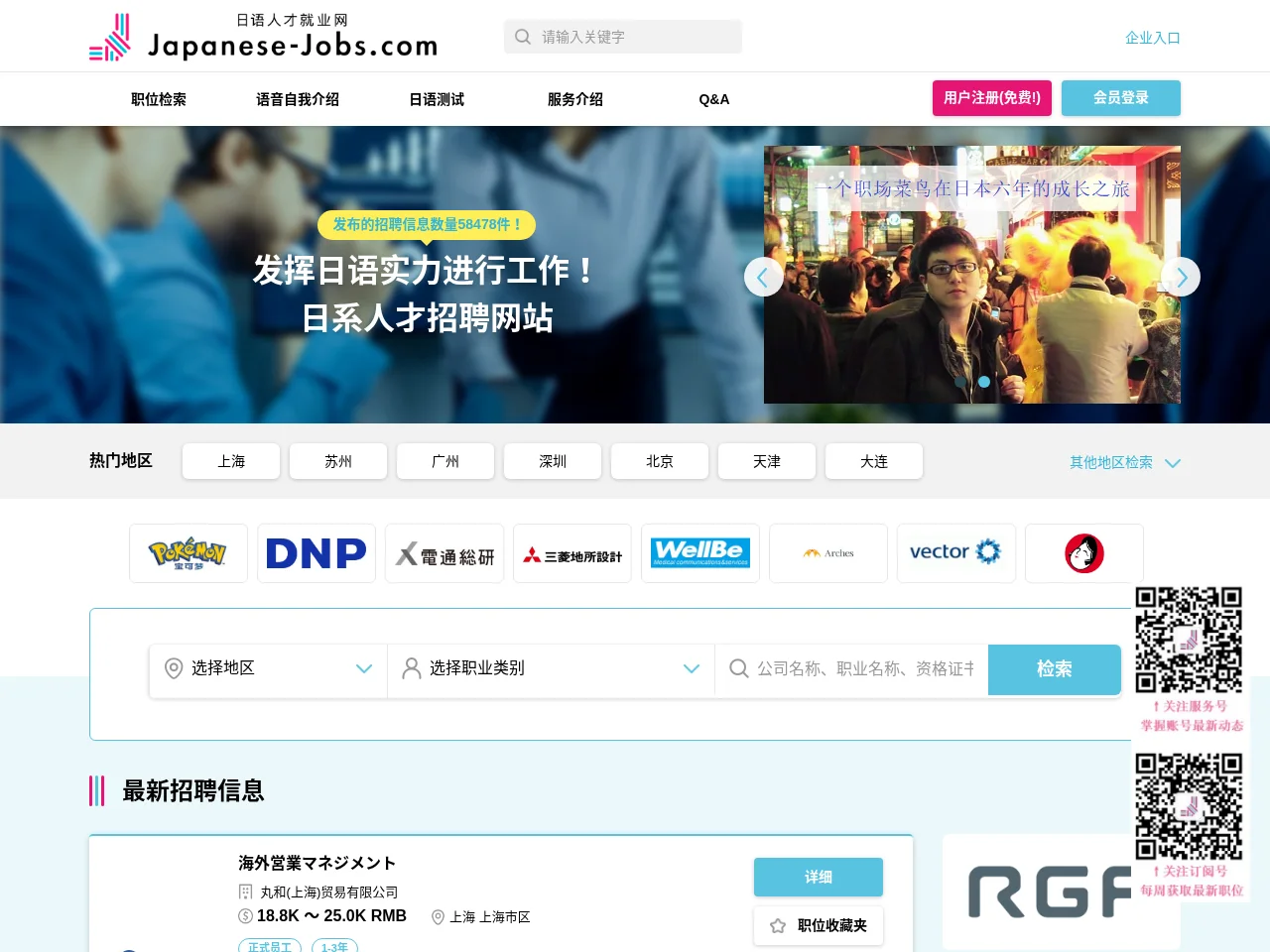Open job title 海外営業マネジメント
Viewport: 1270px width, 952px height.
pos(317,863)
